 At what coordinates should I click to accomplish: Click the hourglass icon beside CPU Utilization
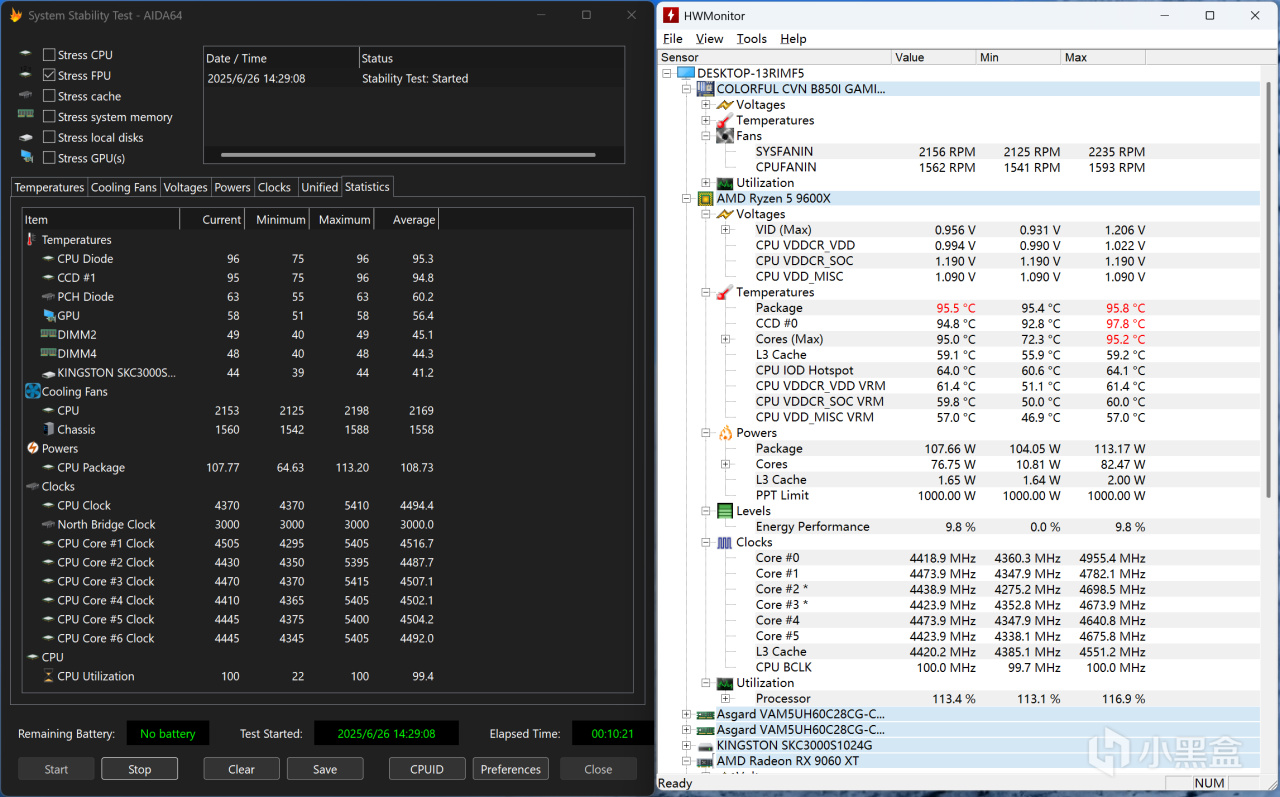48,677
